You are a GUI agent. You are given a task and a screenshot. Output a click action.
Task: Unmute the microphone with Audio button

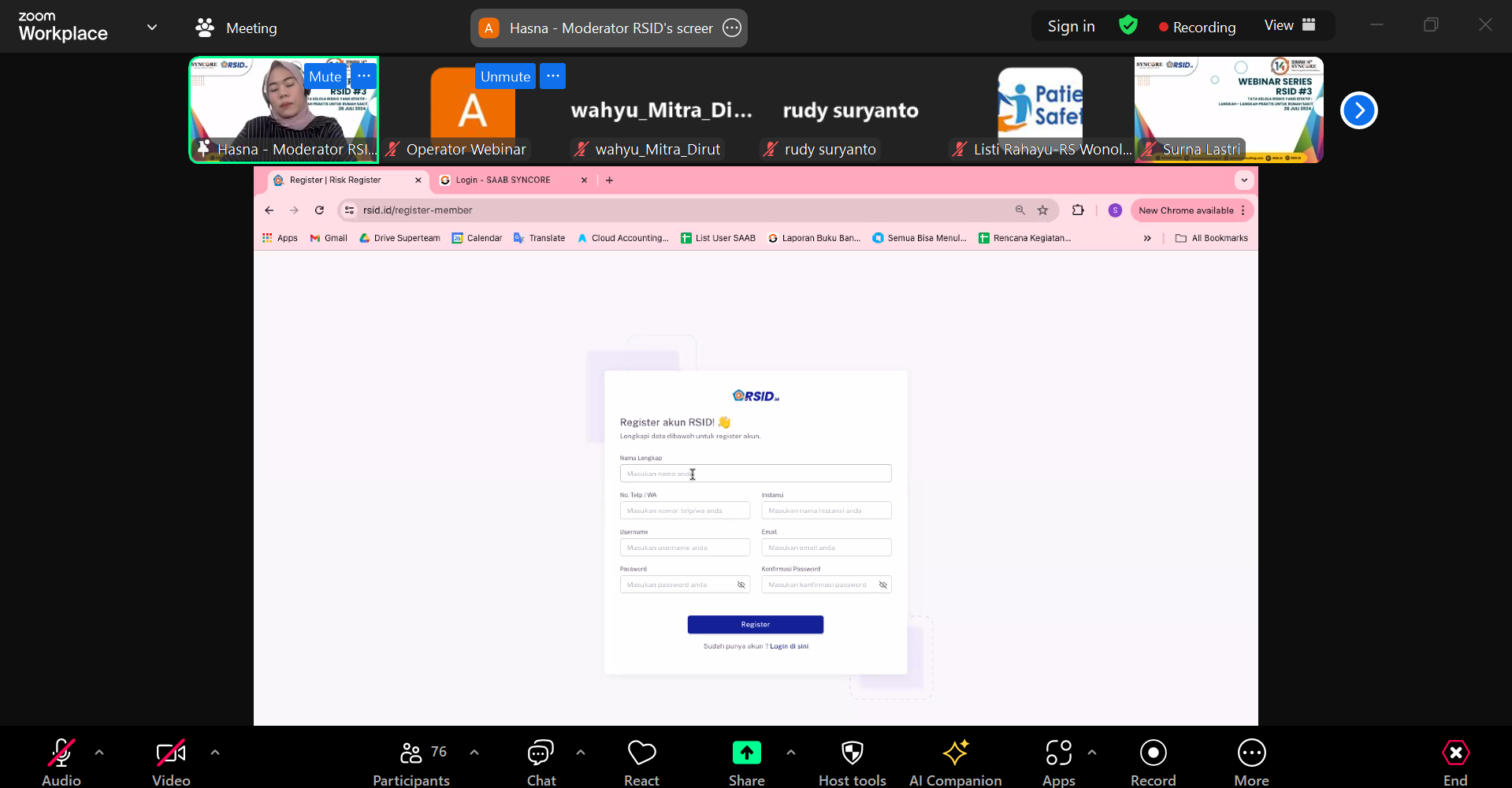coord(61,754)
